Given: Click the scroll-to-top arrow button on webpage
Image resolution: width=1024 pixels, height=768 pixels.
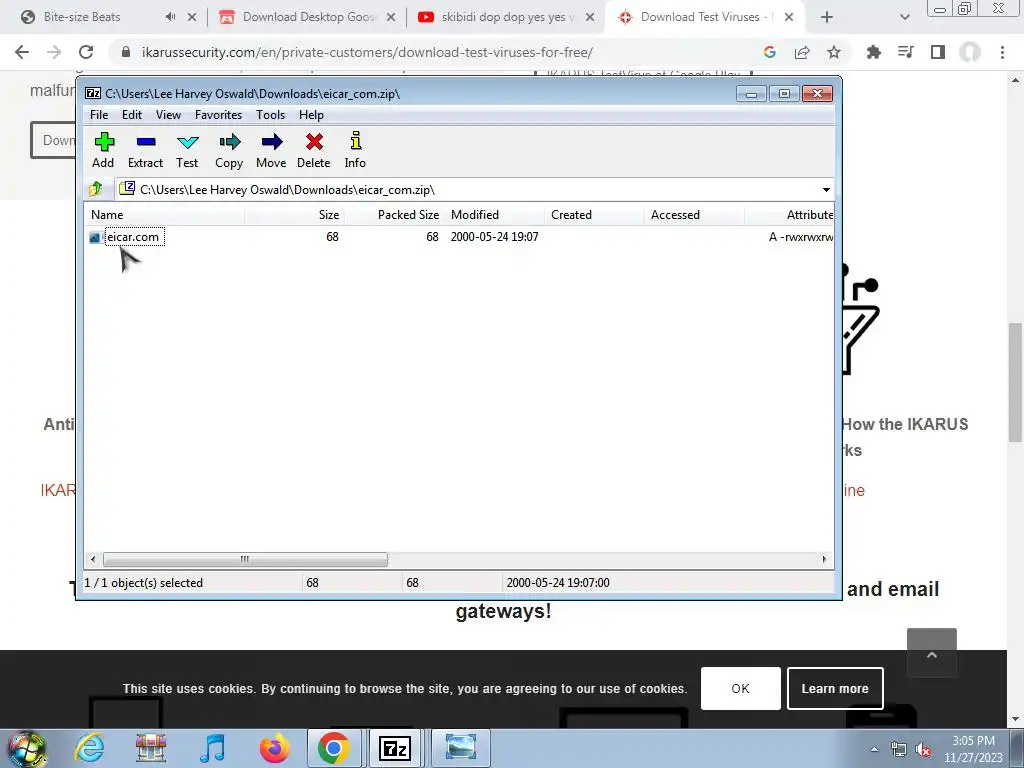Looking at the screenshot, I should (x=932, y=653).
